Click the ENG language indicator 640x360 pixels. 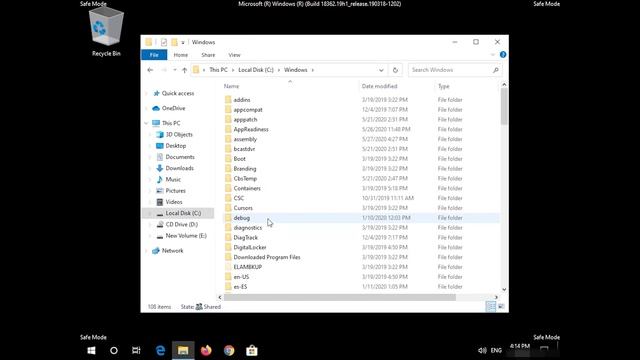(x=496, y=350)
